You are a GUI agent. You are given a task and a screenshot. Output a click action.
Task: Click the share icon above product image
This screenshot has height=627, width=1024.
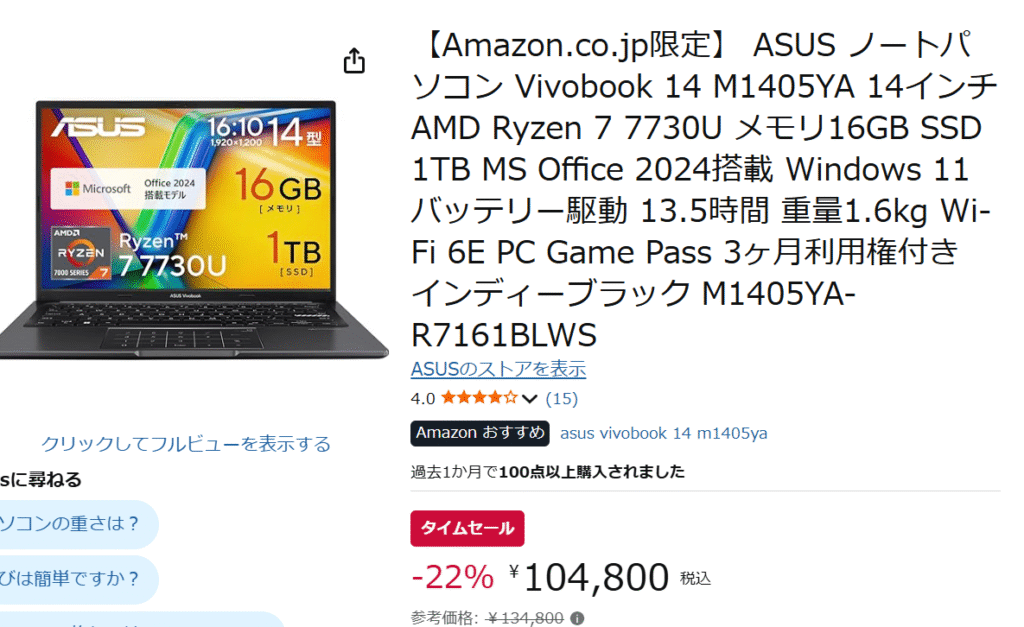354,61
